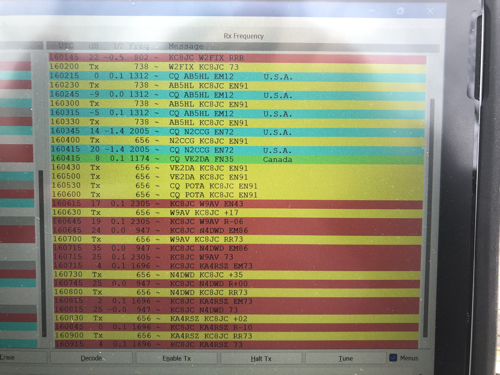Click the Erase button

[20, 357]
